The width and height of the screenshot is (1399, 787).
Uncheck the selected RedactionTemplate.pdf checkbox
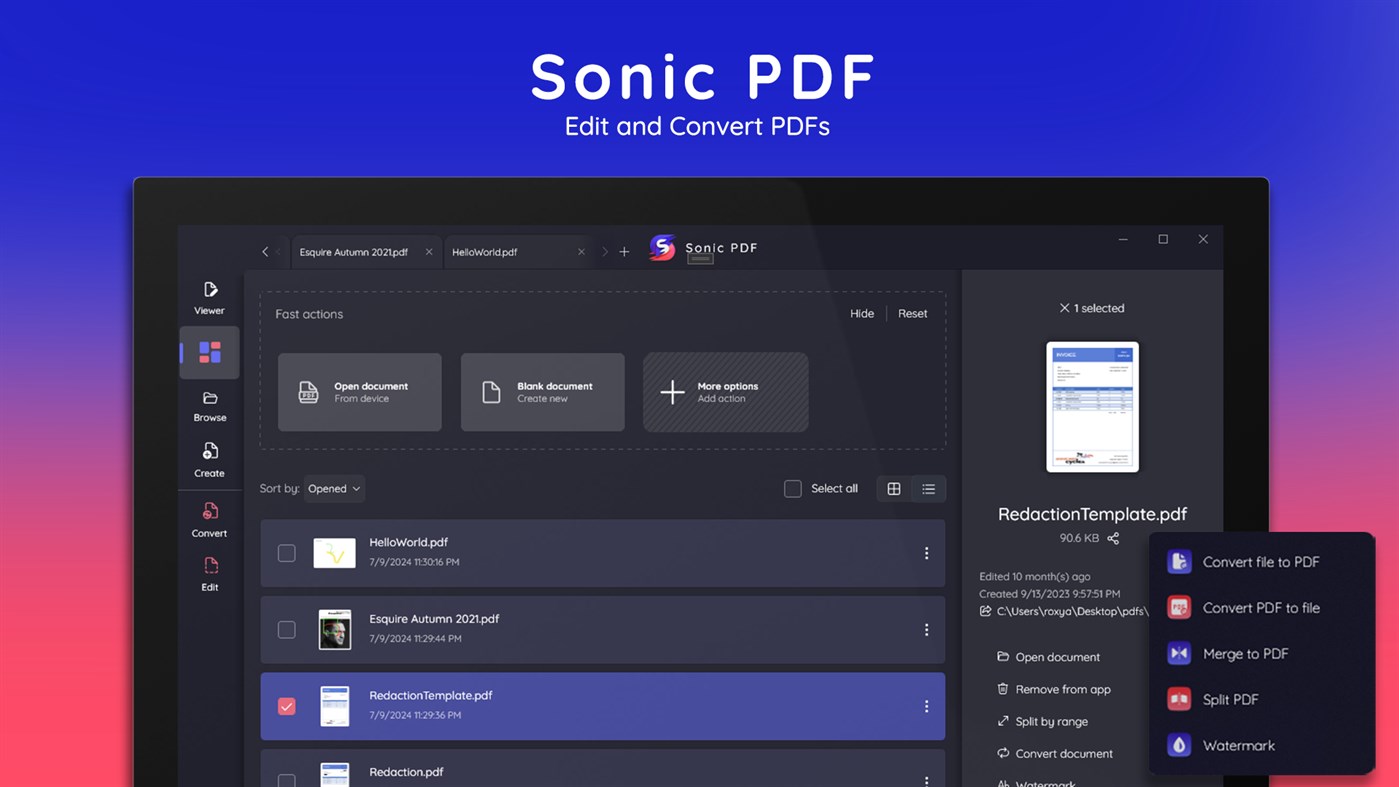[x=286, y=706]
